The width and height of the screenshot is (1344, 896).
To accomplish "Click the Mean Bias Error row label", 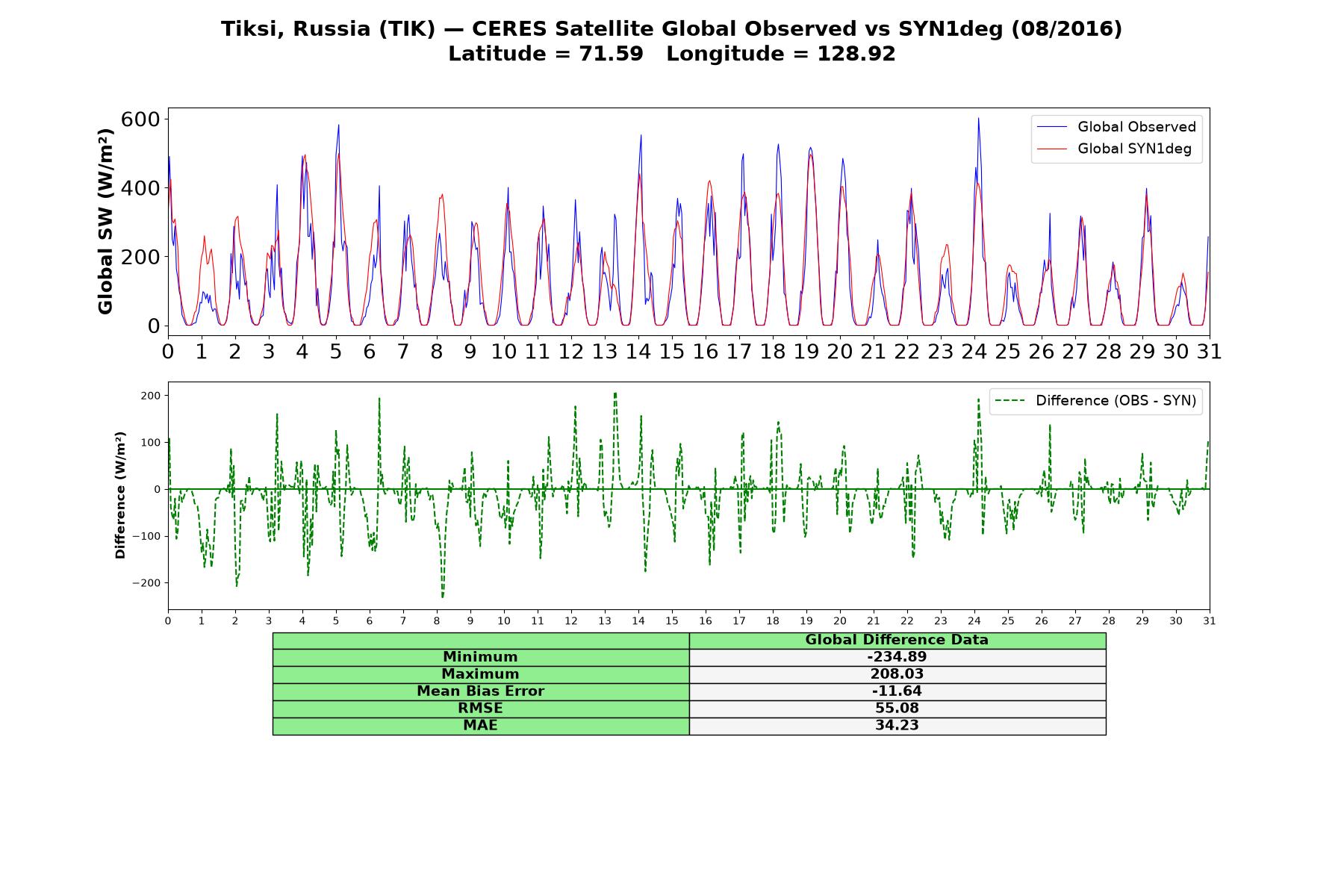I will click(x=481, y=691).
